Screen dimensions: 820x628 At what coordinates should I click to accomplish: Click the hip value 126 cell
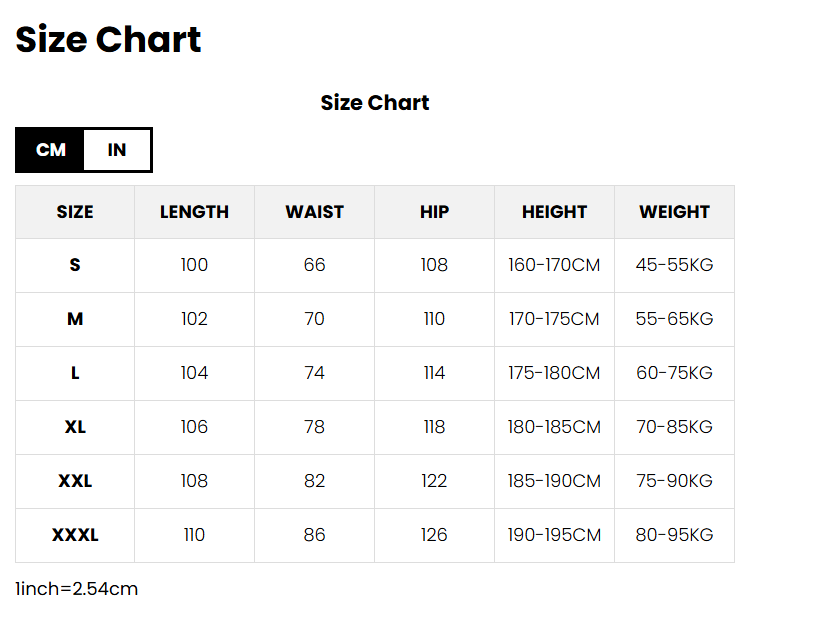coord(434,535)
